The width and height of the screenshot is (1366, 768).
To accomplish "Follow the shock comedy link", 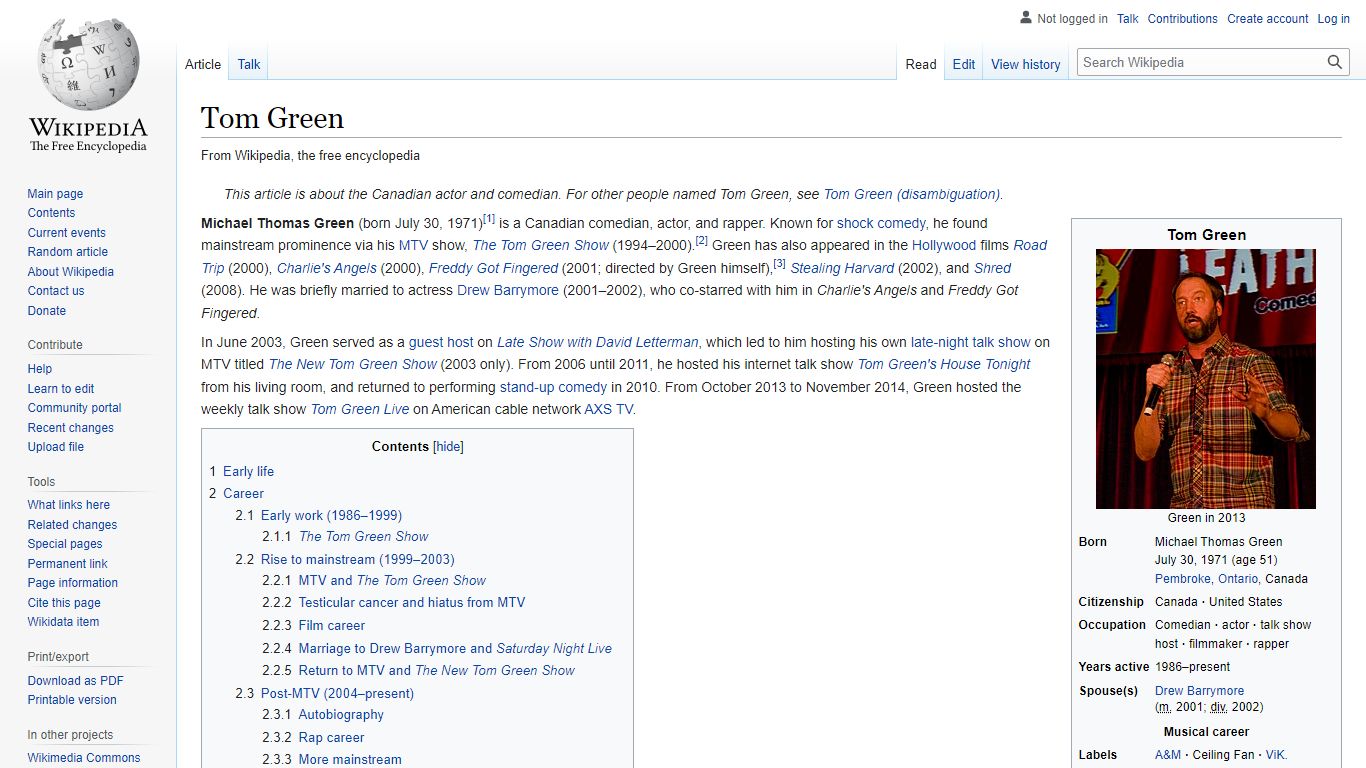I will 881,223.
